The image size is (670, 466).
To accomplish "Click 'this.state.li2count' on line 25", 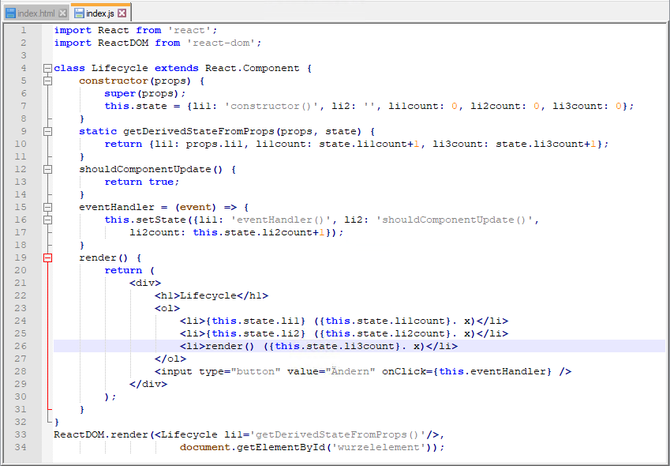I will pos(385,334).
